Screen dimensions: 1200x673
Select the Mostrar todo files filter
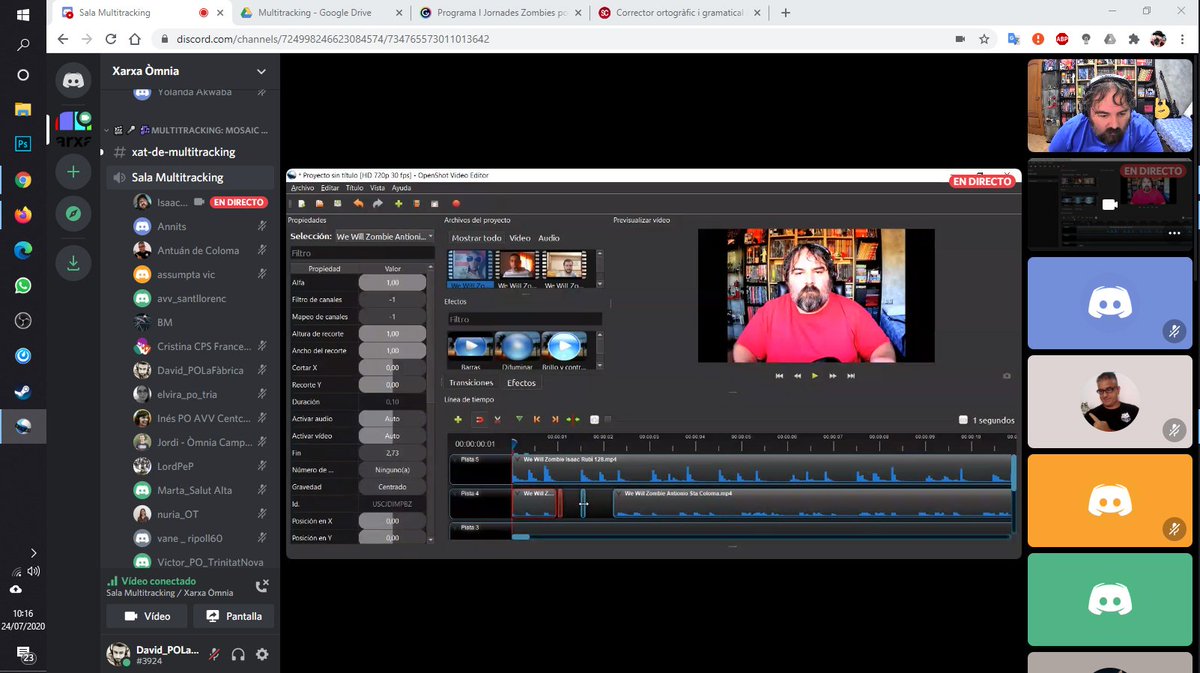(476, 238)
